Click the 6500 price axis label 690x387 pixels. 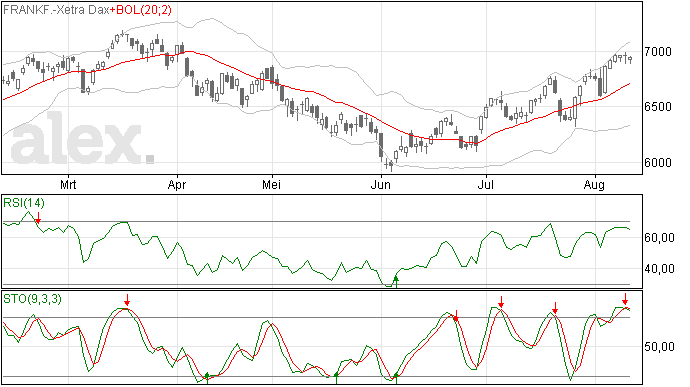point(658,107)
